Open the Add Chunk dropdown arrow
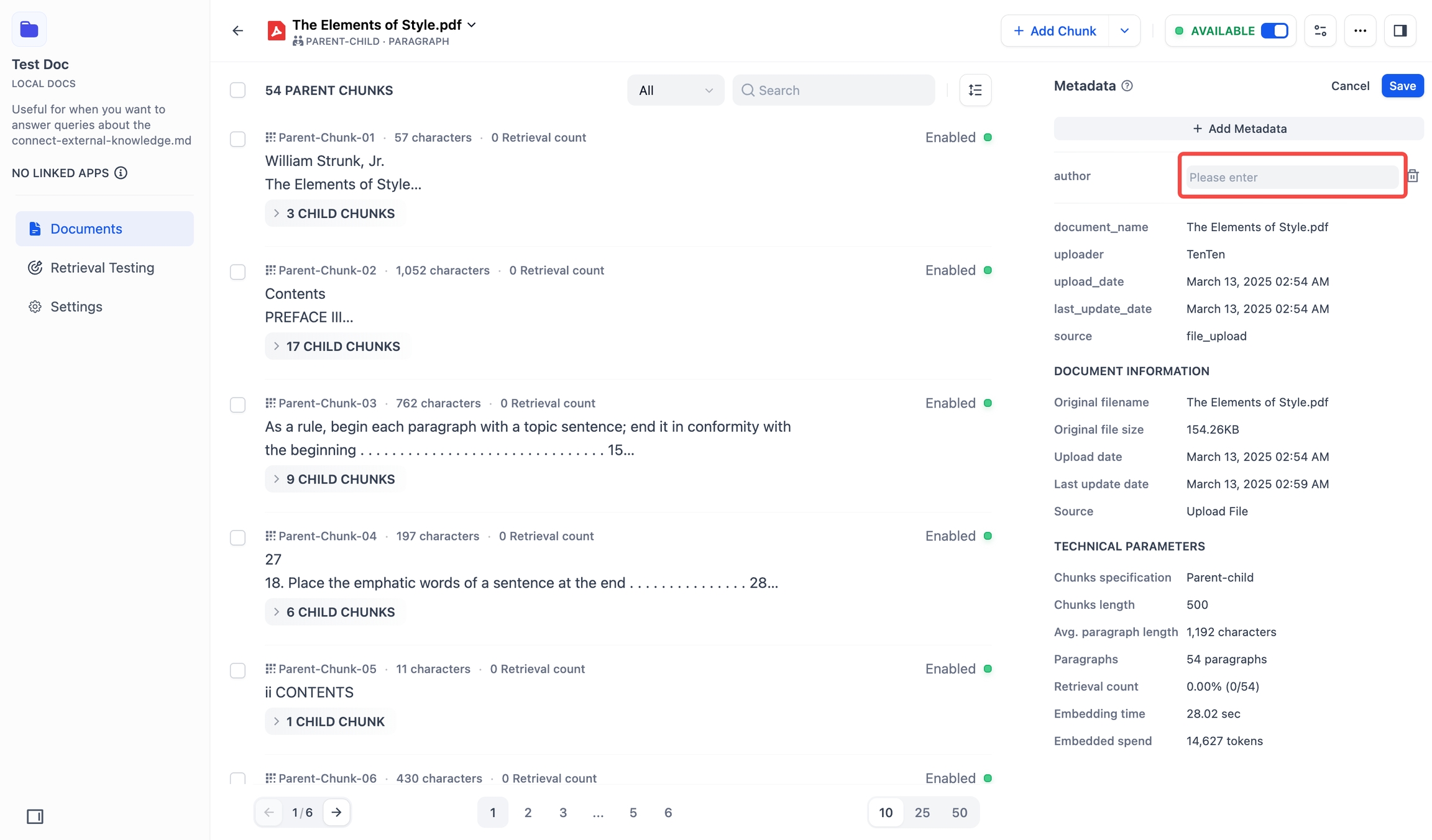This screenshot has height=840, width=1432. (x=1124, y=30)
